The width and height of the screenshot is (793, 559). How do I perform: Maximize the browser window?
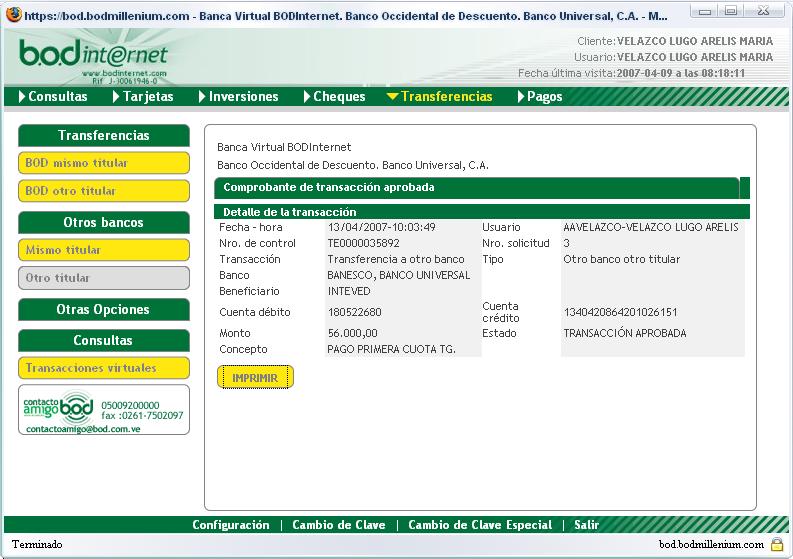click(731, 11)
